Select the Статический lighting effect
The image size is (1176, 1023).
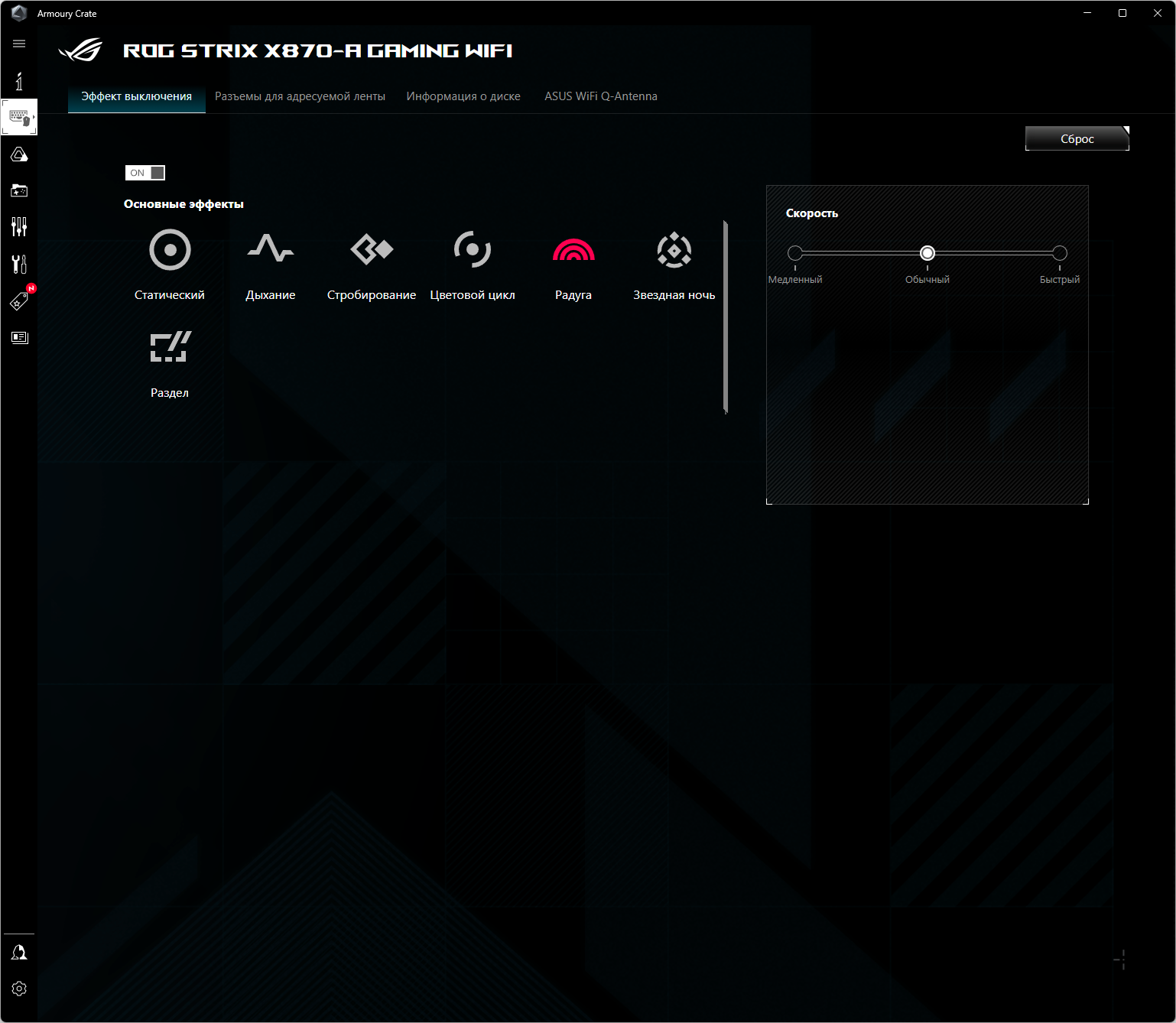click(170, 265)
